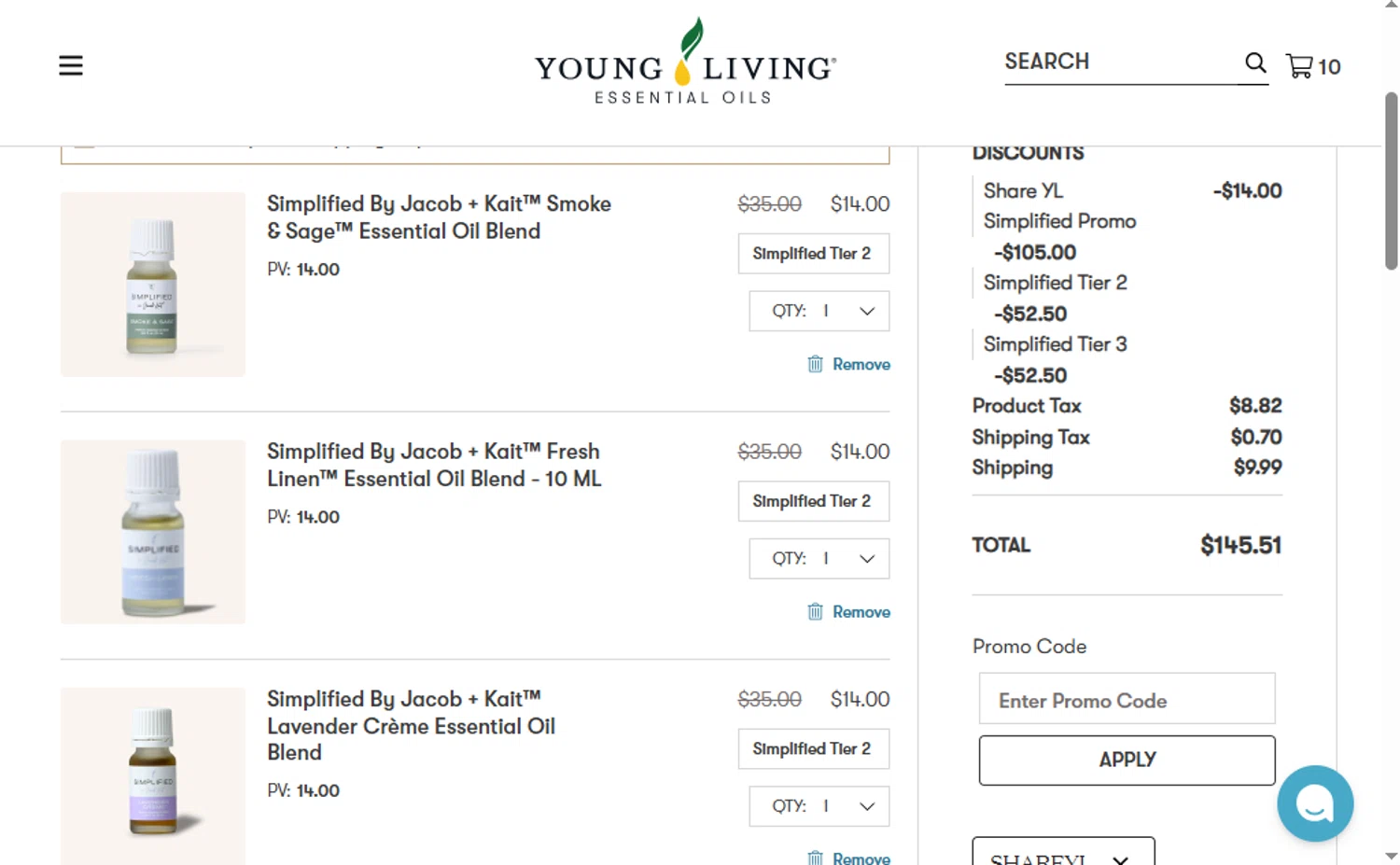Open the shopping cart with 10 items
Viewport: 1400px width, 865px height.
pyautogui.click(x=1313, y=66)
